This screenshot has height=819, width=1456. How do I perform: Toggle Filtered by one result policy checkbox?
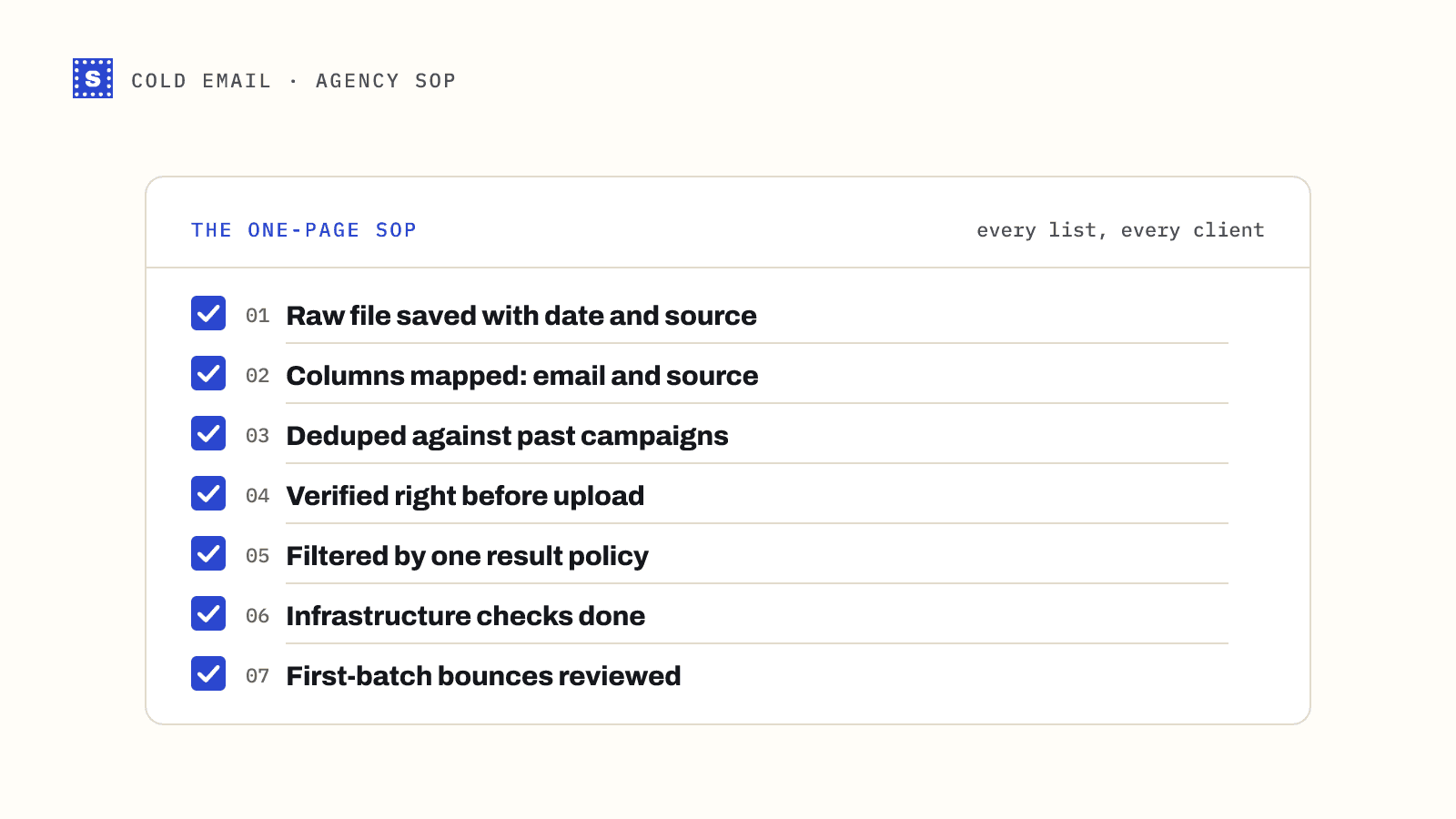tap(208, 553)
